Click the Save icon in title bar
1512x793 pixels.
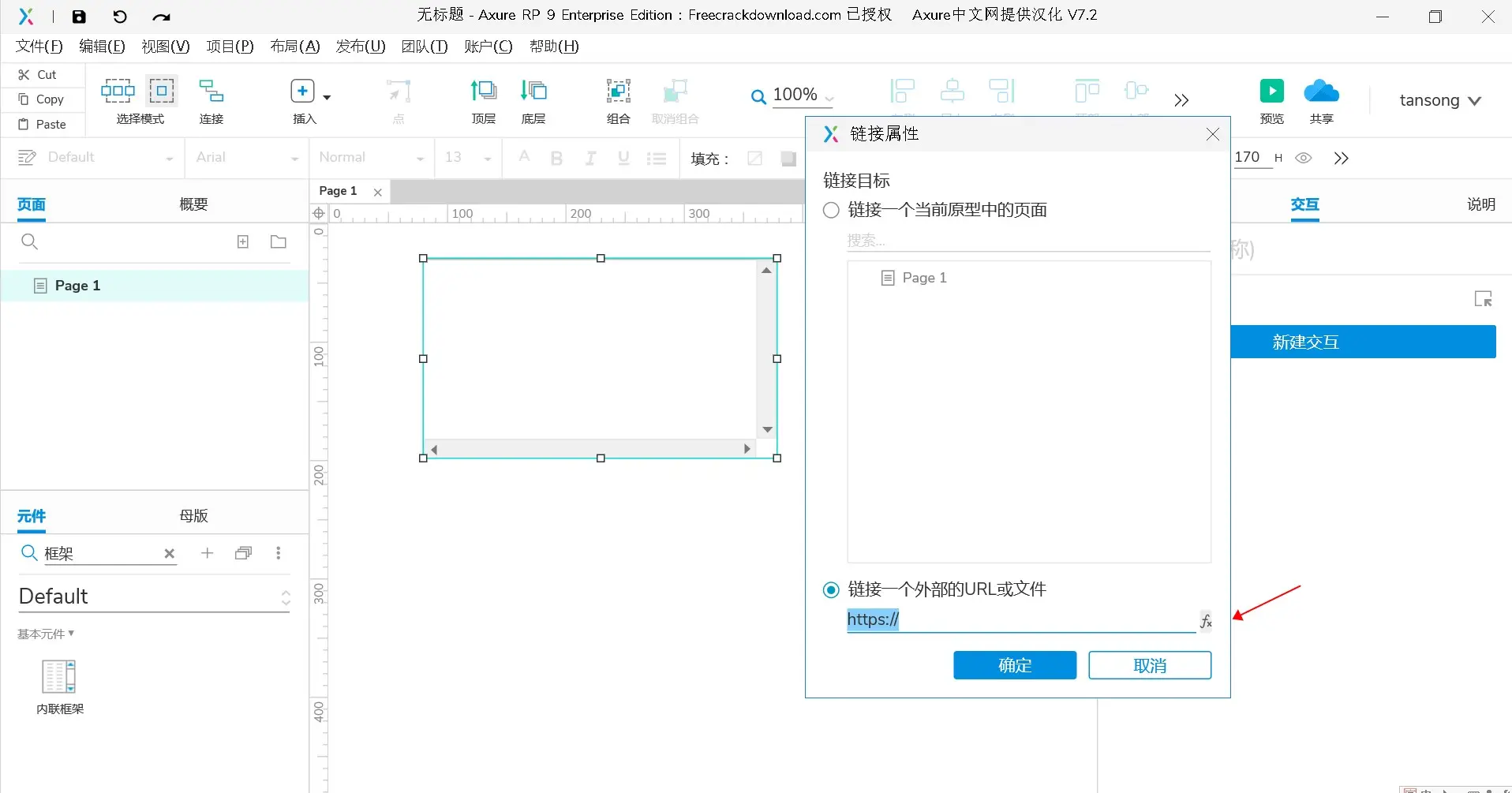coord(79,17)
